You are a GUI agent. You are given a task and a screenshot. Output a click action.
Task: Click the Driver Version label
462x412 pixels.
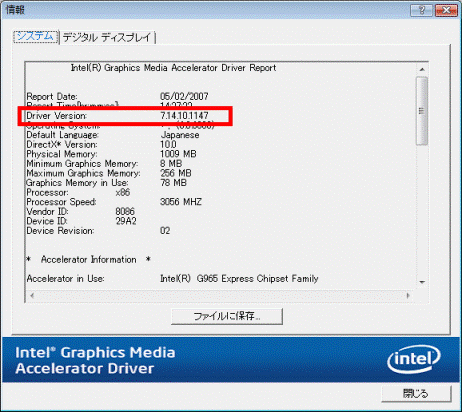[x=57, y=116]
